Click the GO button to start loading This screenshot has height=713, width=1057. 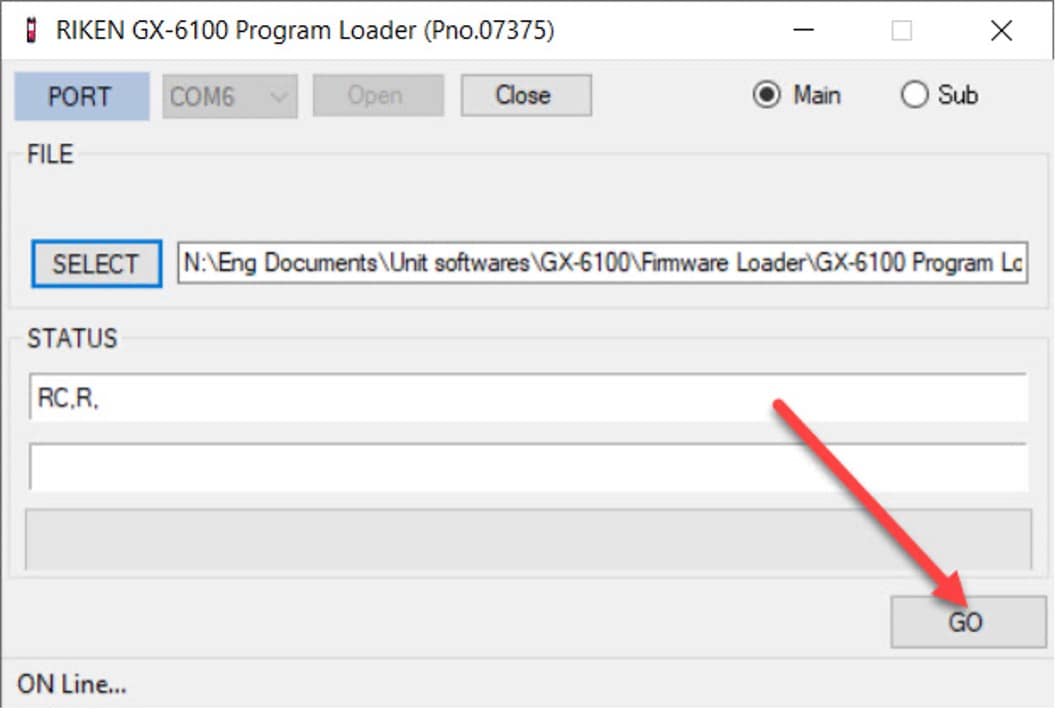pos(967,622)
